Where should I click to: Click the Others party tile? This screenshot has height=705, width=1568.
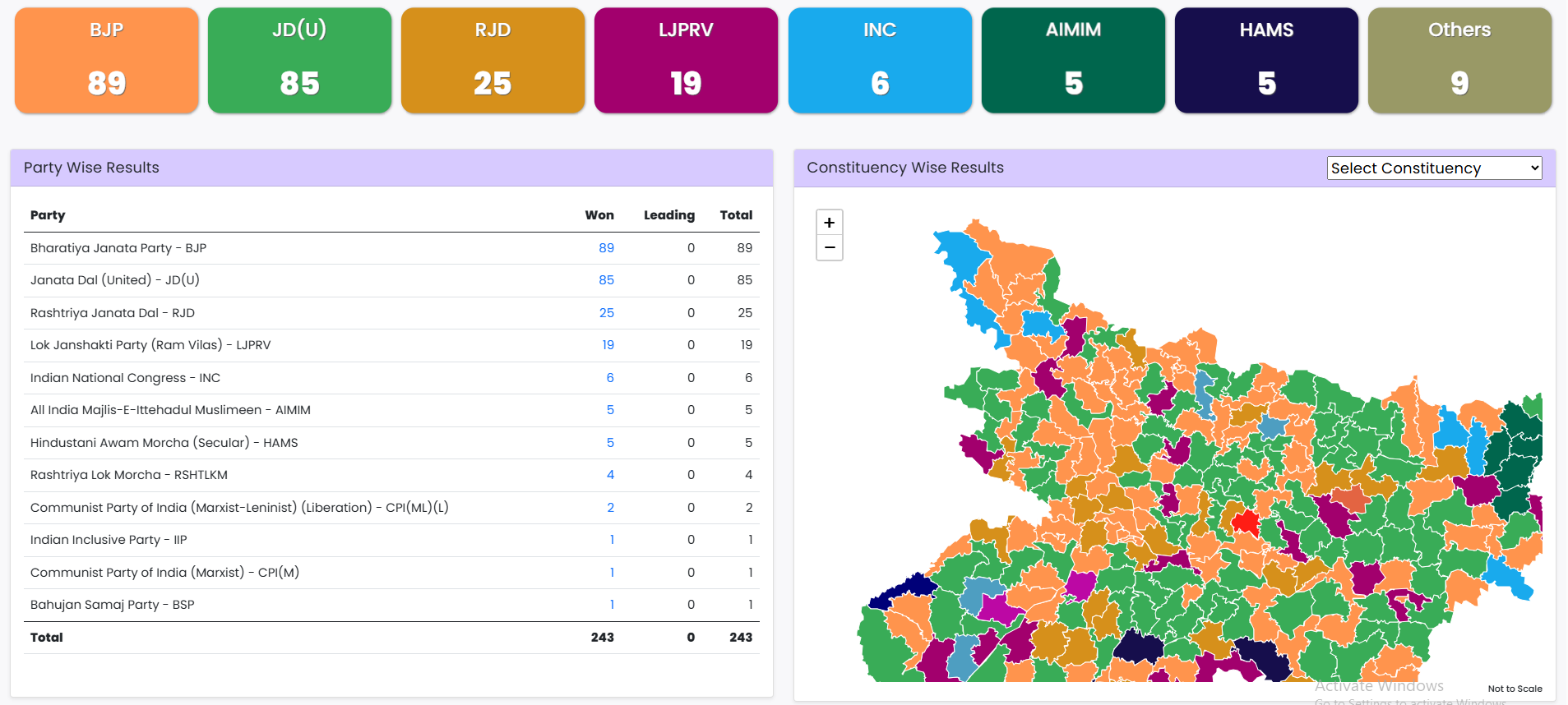[x=1459, y=60]
